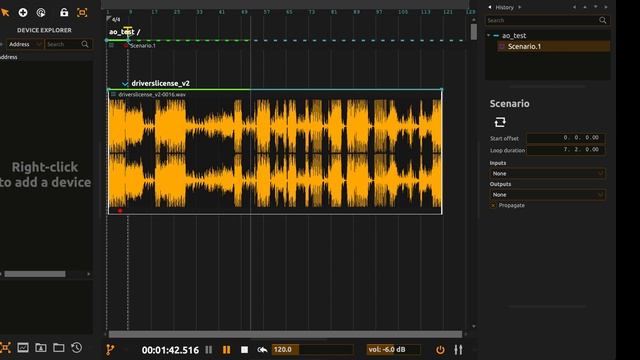Click the grey global play/pause button
Image resolution: width=640 pixels, height=360 pixels.
click(x=209, y=350)
